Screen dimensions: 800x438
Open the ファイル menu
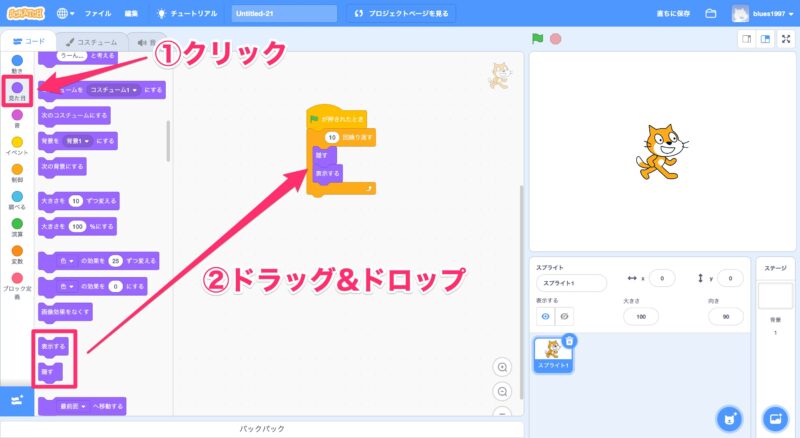point(97,14)
